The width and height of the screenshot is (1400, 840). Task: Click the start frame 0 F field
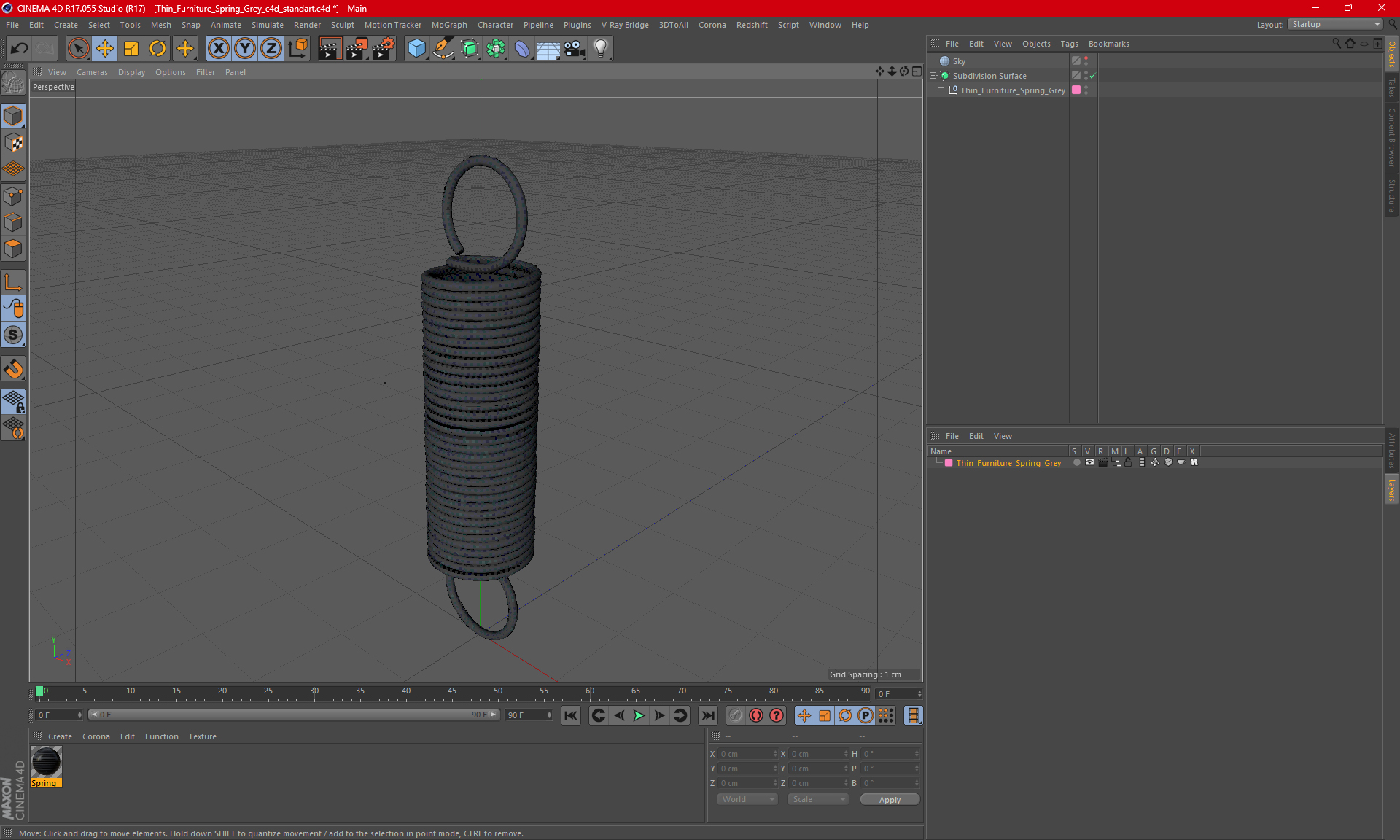click(58, 715)
